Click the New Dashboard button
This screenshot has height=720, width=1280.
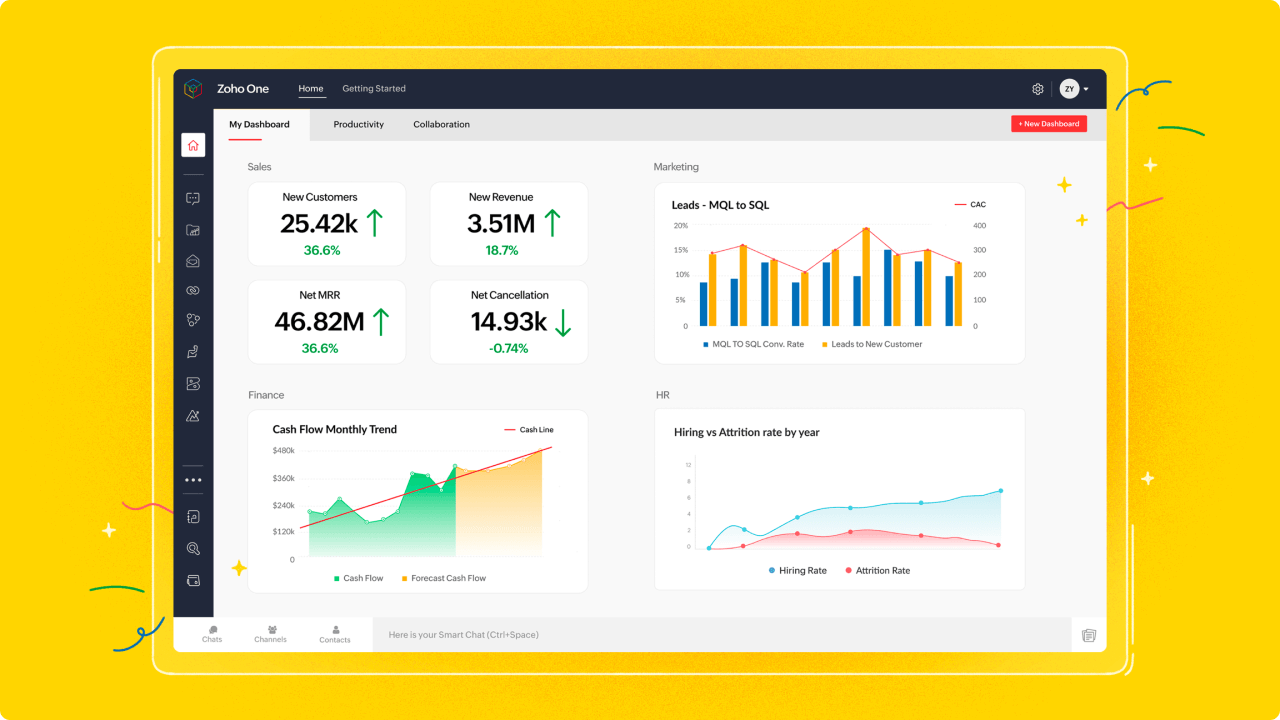(1049, 123)
